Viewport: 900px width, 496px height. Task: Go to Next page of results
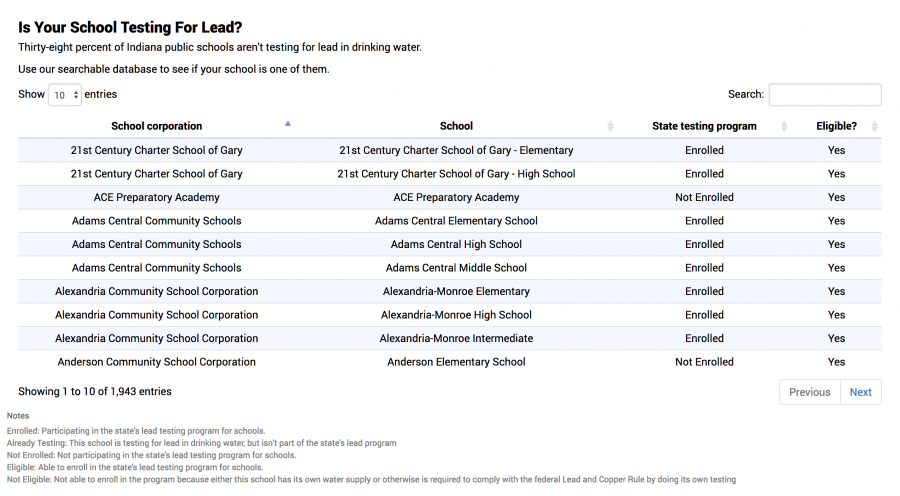pos(860,392)
